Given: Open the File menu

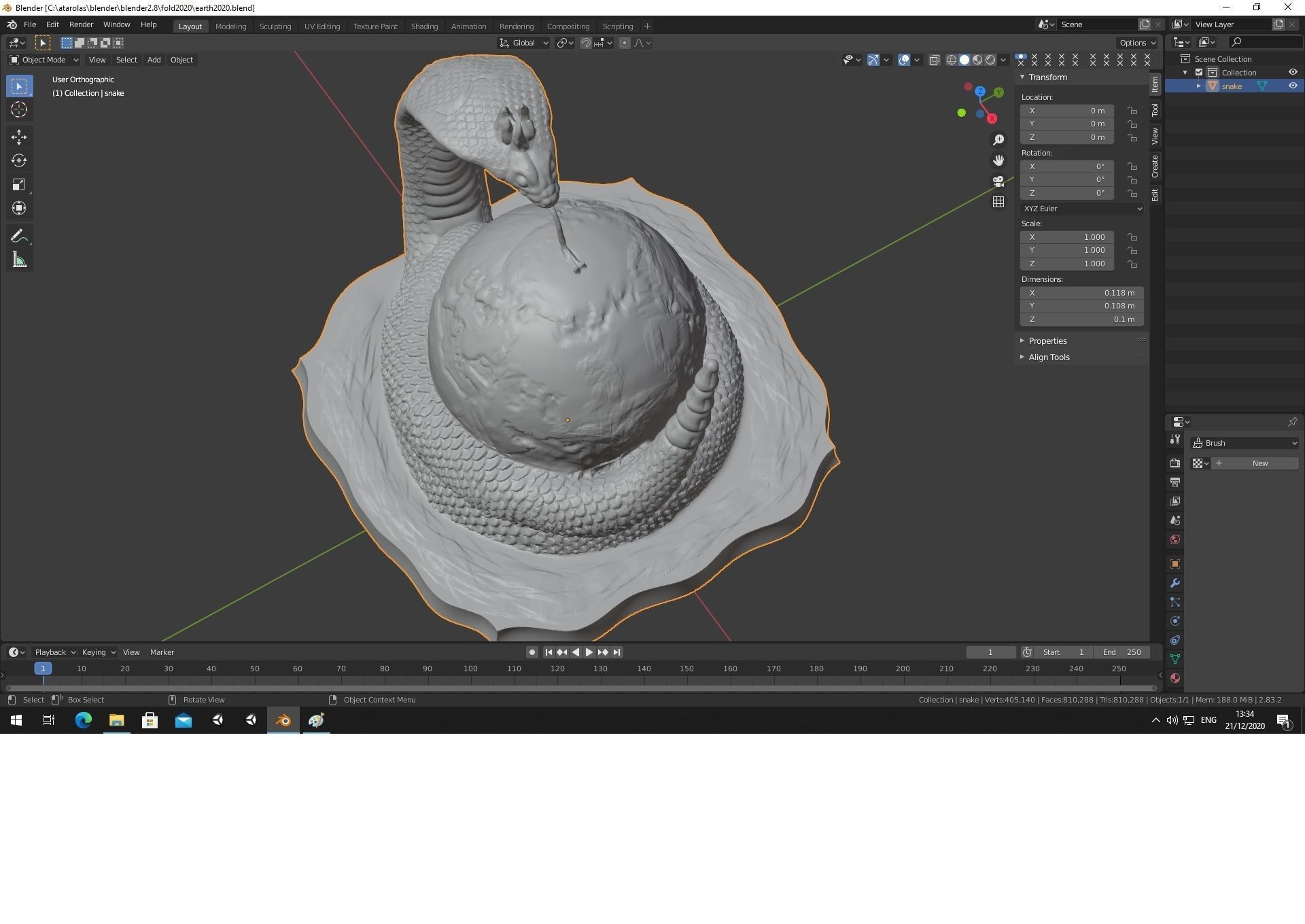Looking at the screenshot, I should pyautogui.click(x=30, y=24).
